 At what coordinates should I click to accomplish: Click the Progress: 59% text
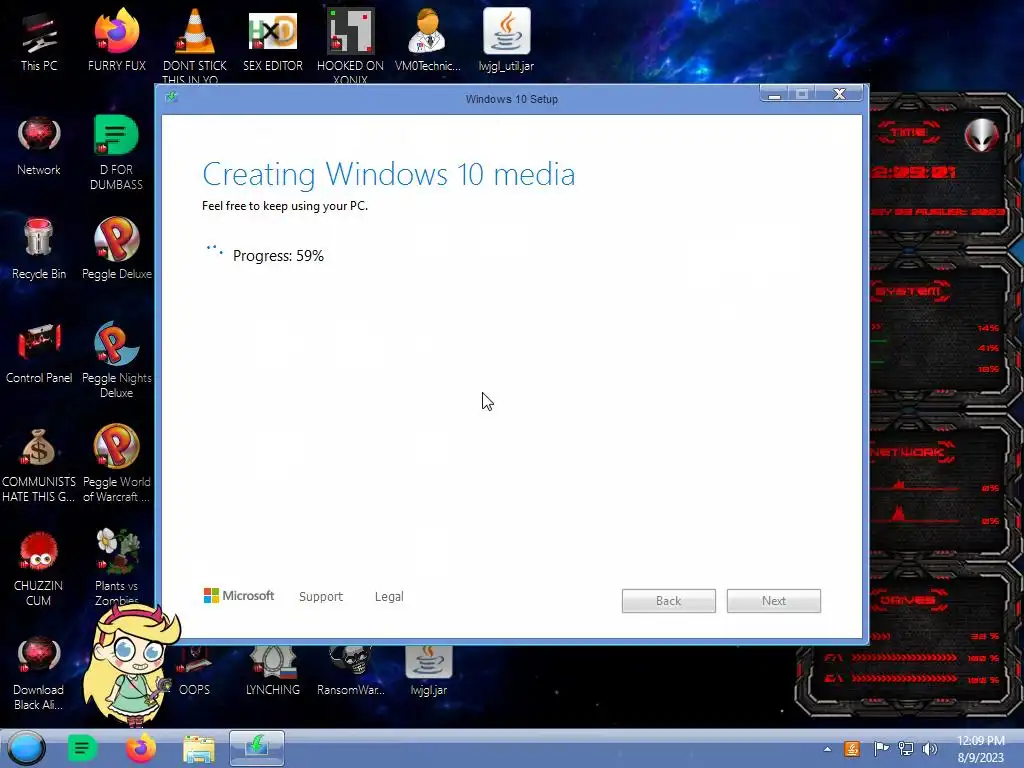(278, 255)
